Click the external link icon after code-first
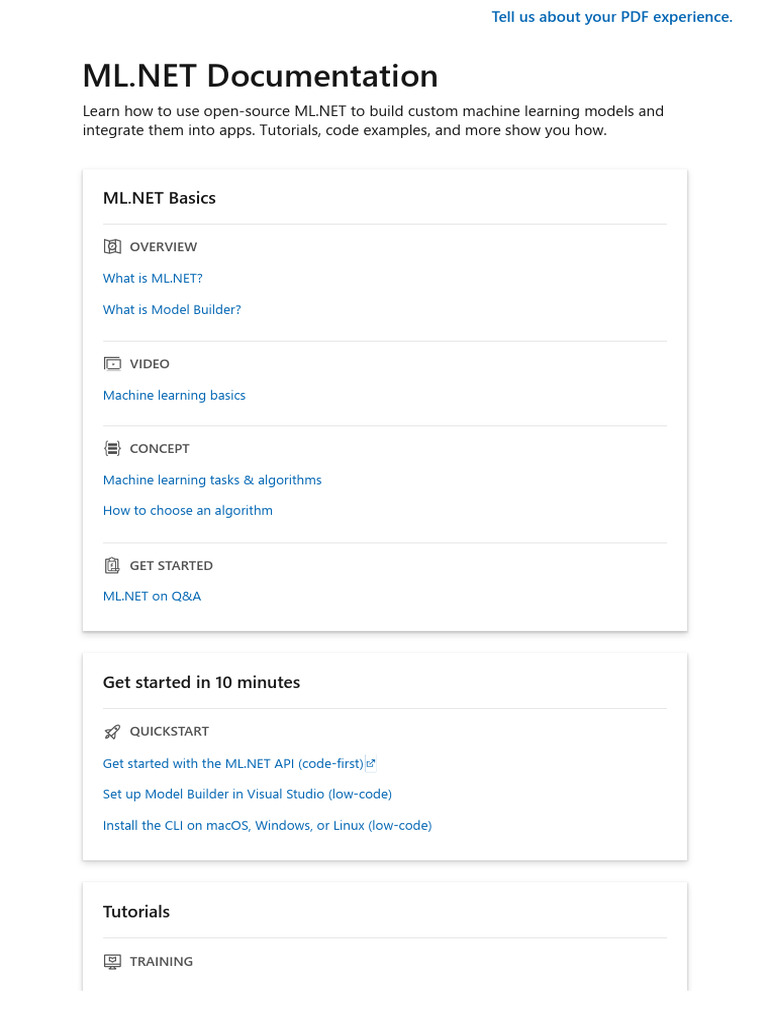 coord(371,764)
